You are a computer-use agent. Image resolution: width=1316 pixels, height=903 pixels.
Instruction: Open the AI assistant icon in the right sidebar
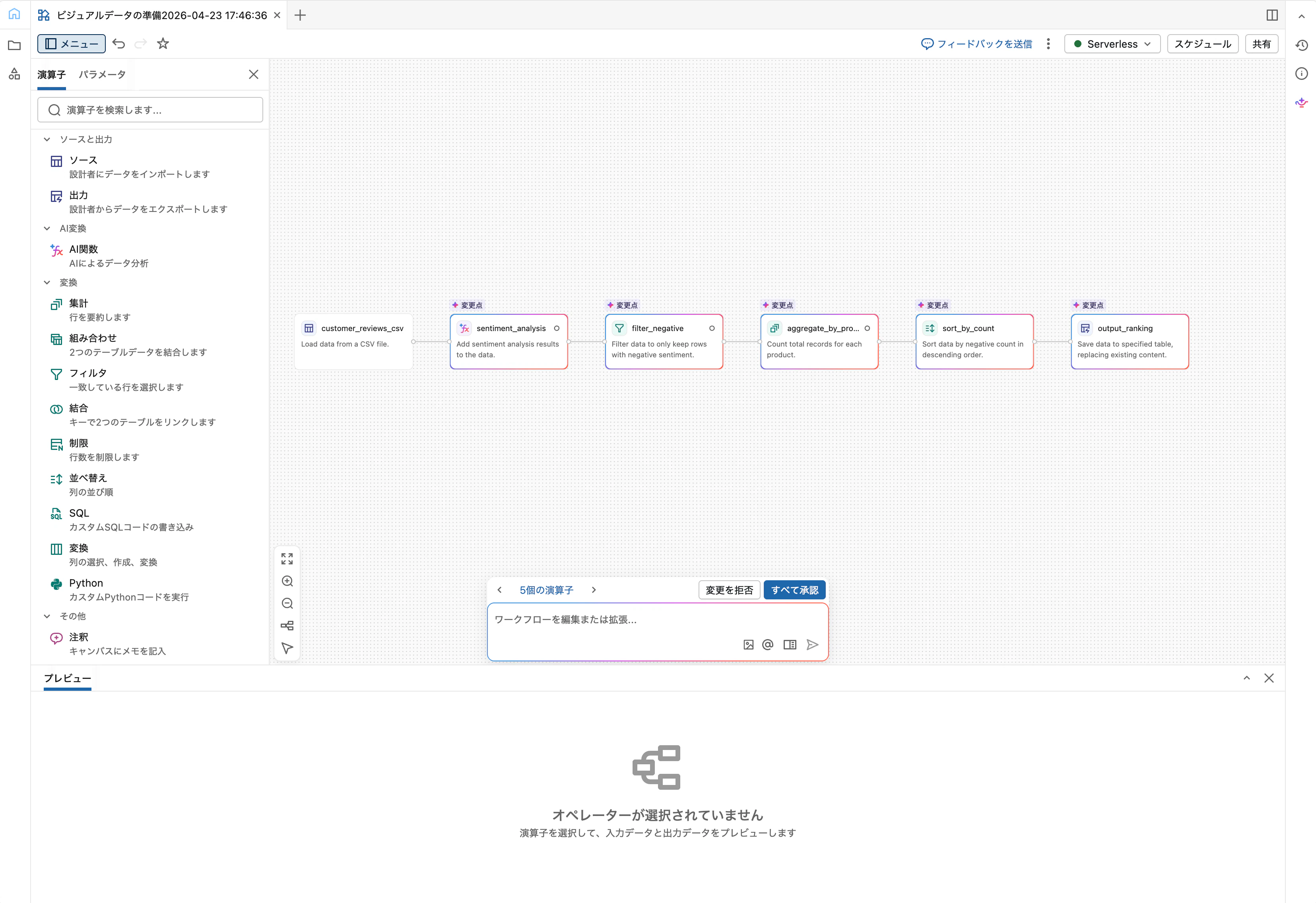click(x=1301, y=103)
